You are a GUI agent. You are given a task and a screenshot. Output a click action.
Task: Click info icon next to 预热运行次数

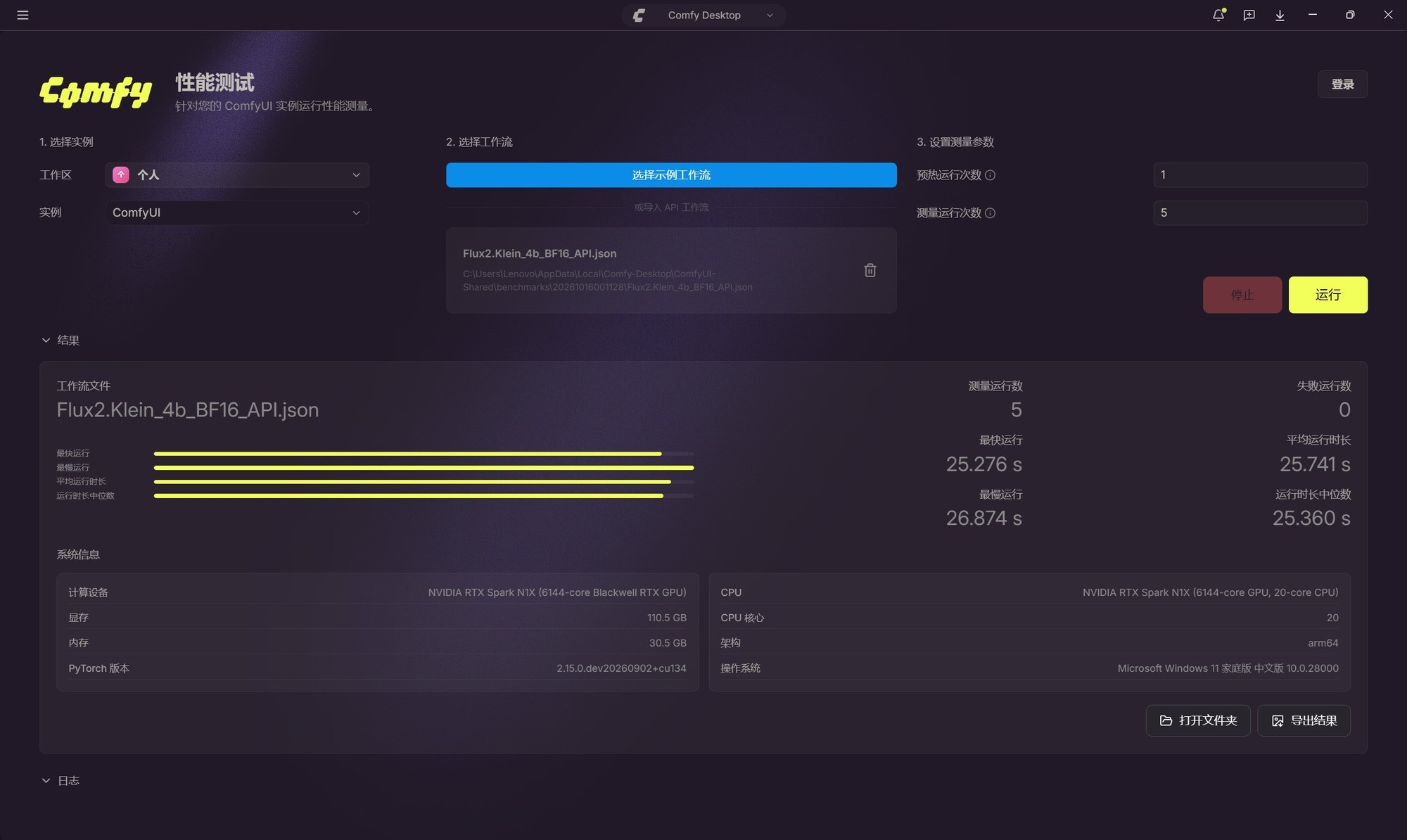[990, 175]
